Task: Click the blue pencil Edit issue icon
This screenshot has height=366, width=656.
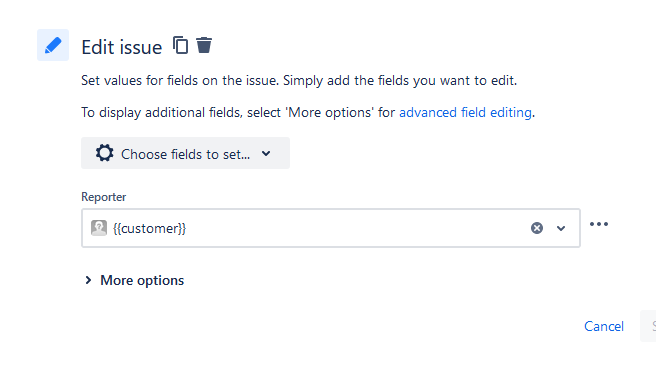Action: pyautogui.click(x=53, y=45)
